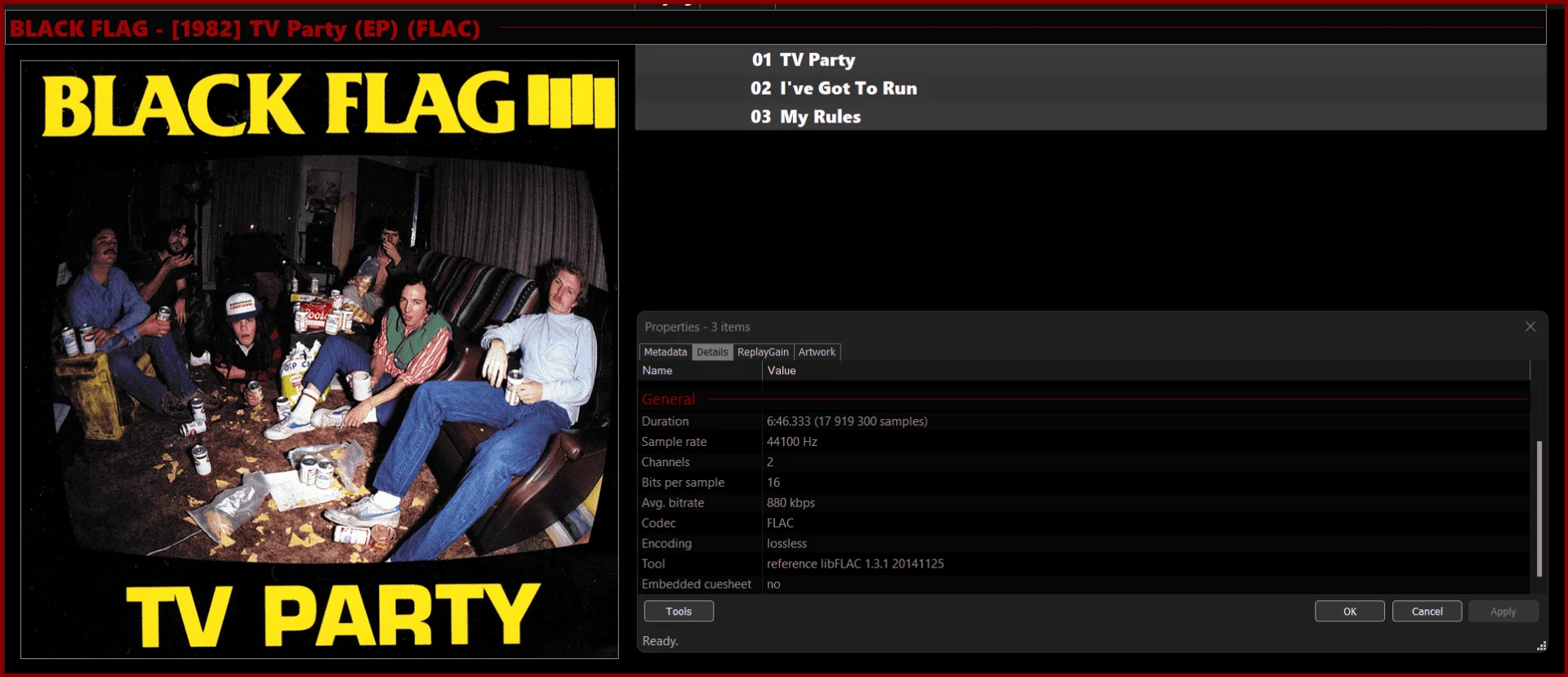Click the Value column header
Viewport: 1568px width, 677px height.
point(1146,371)
